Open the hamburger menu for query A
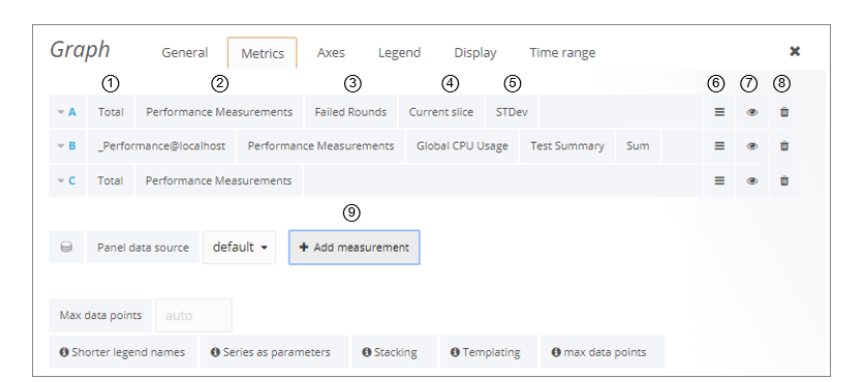 point(719,112)
